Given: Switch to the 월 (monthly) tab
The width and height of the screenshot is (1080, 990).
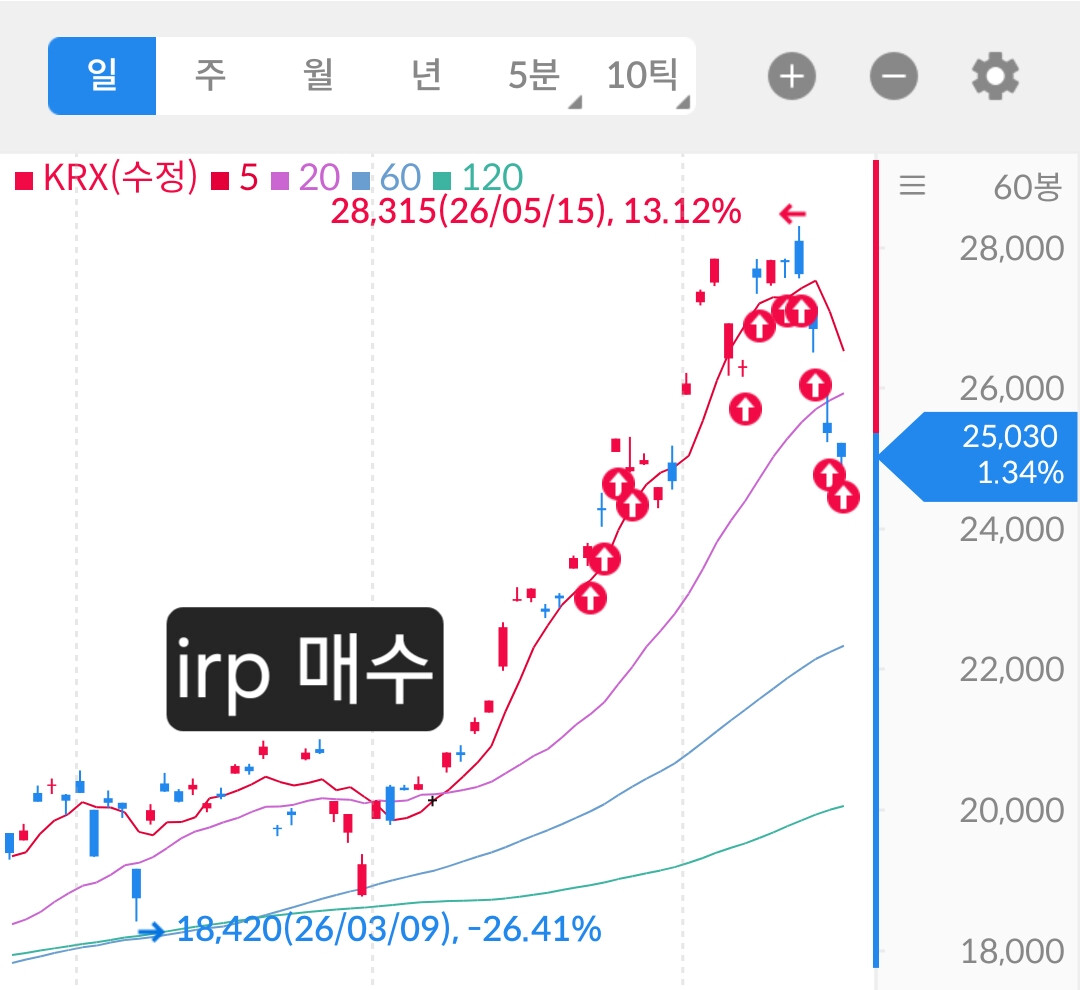Looking at the screenshot, I should click(x=318, y=76).
